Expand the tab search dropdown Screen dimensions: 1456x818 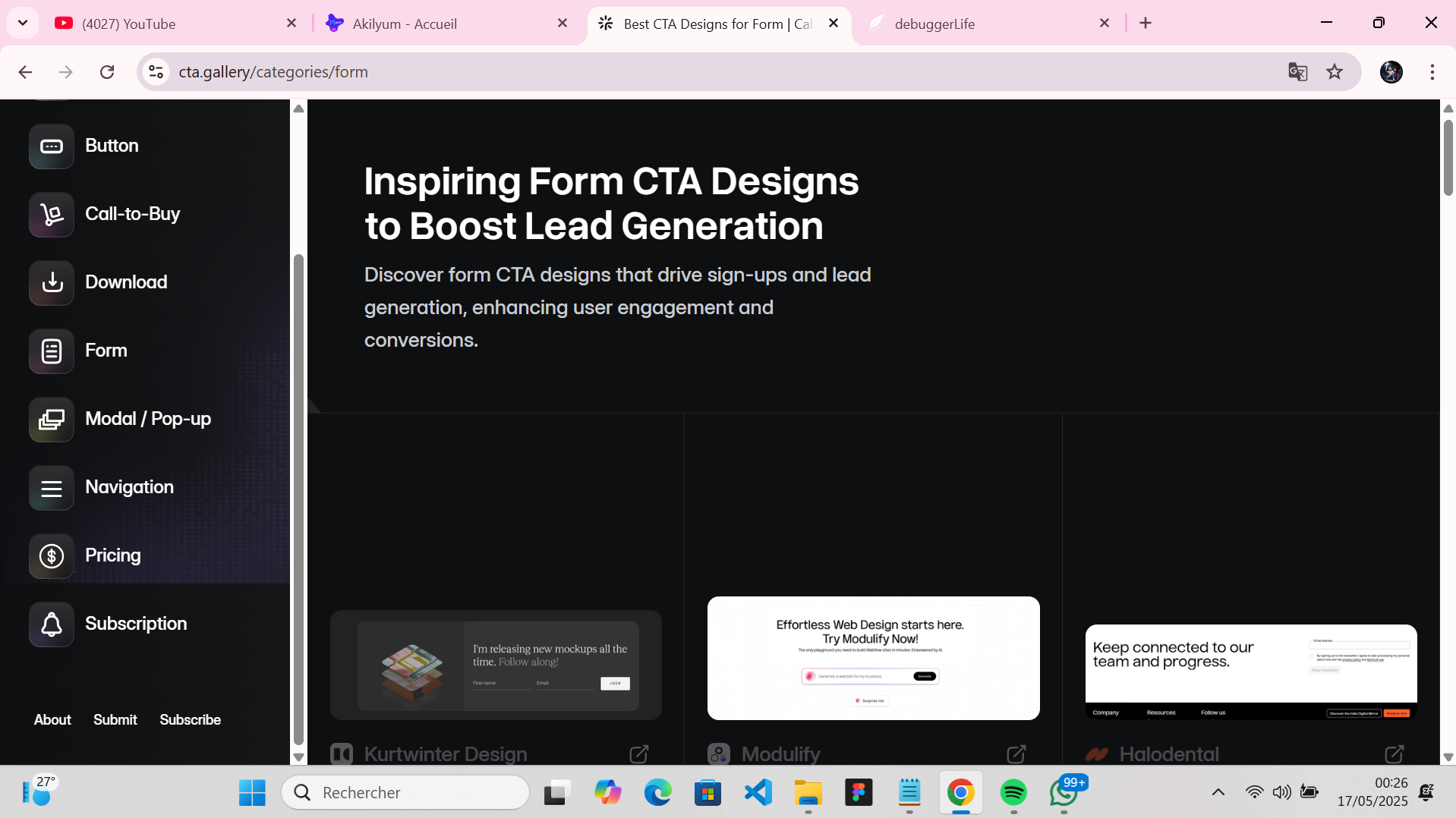click(23, 24)
